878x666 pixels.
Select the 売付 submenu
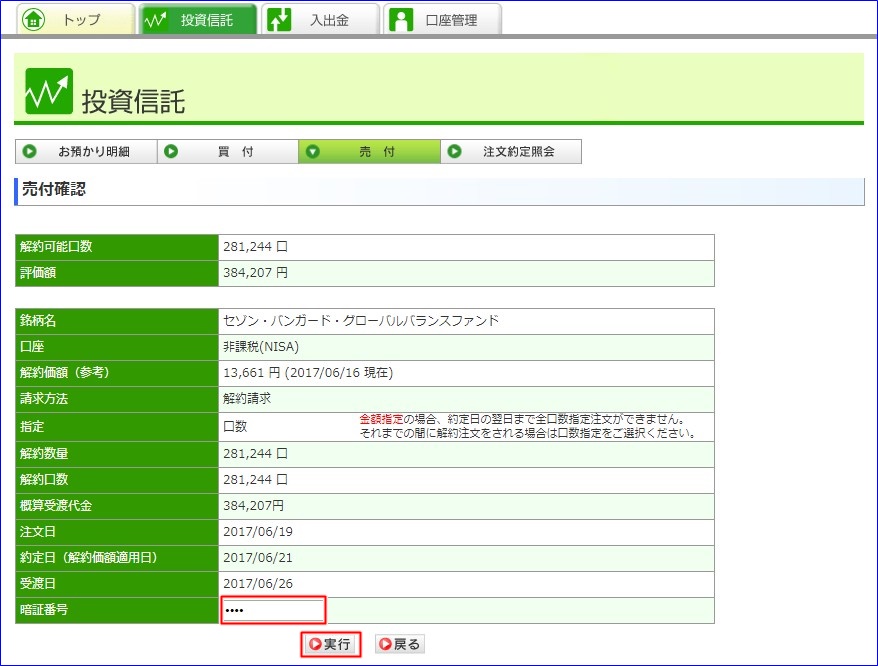point(370,151)
